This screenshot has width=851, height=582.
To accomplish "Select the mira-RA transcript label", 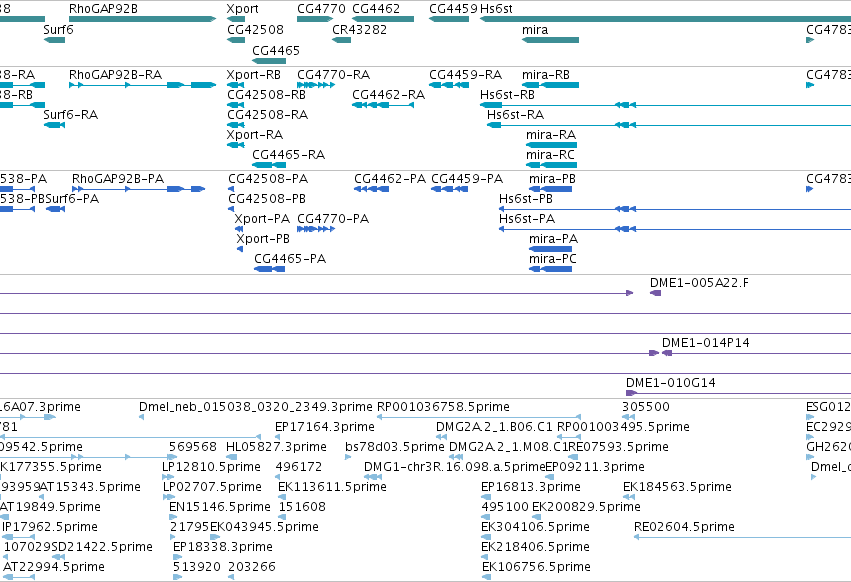I will (x=551, y=135).
